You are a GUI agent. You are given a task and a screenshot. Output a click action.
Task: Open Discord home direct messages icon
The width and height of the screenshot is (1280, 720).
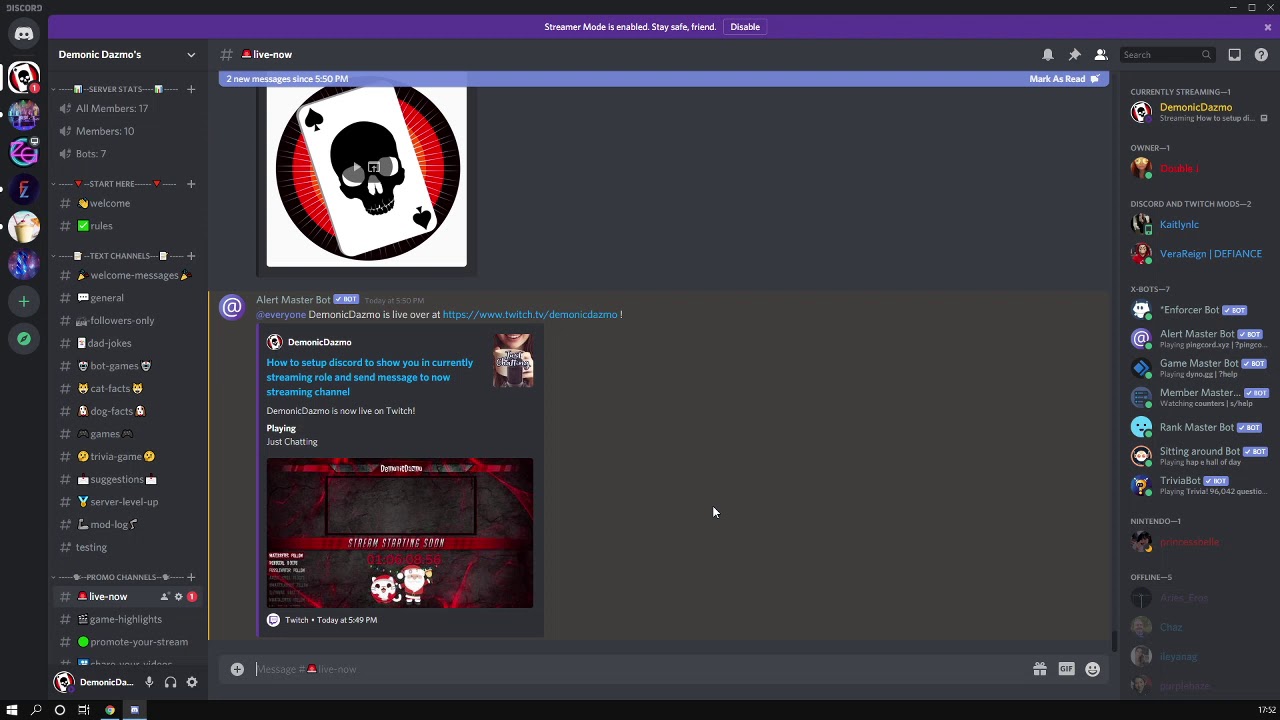pyautogui.click(x=24, y=34)
